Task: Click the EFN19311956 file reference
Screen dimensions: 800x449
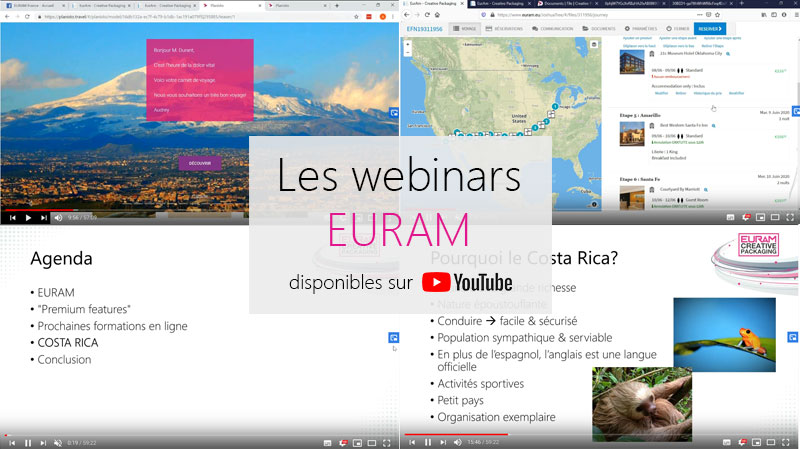Action: pyautogui.click(x=424, y=29)
